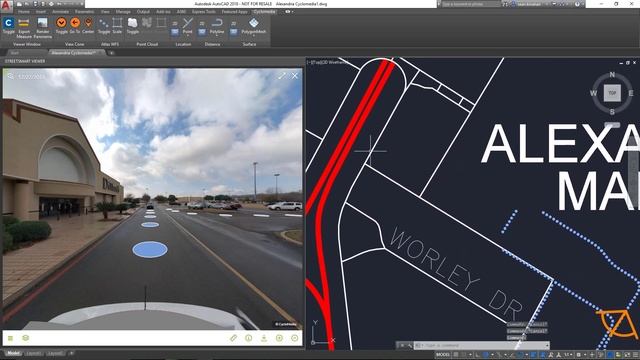Click the viewer save image icon

click(264, 338)
